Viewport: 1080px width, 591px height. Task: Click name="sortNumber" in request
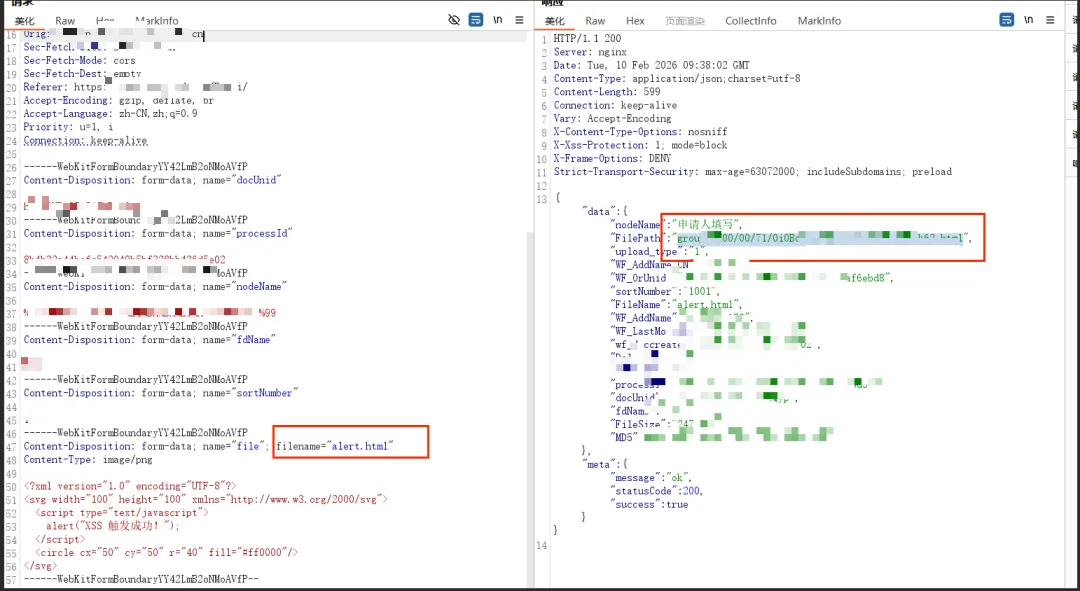pyautogui.click(x=250, y=393)
